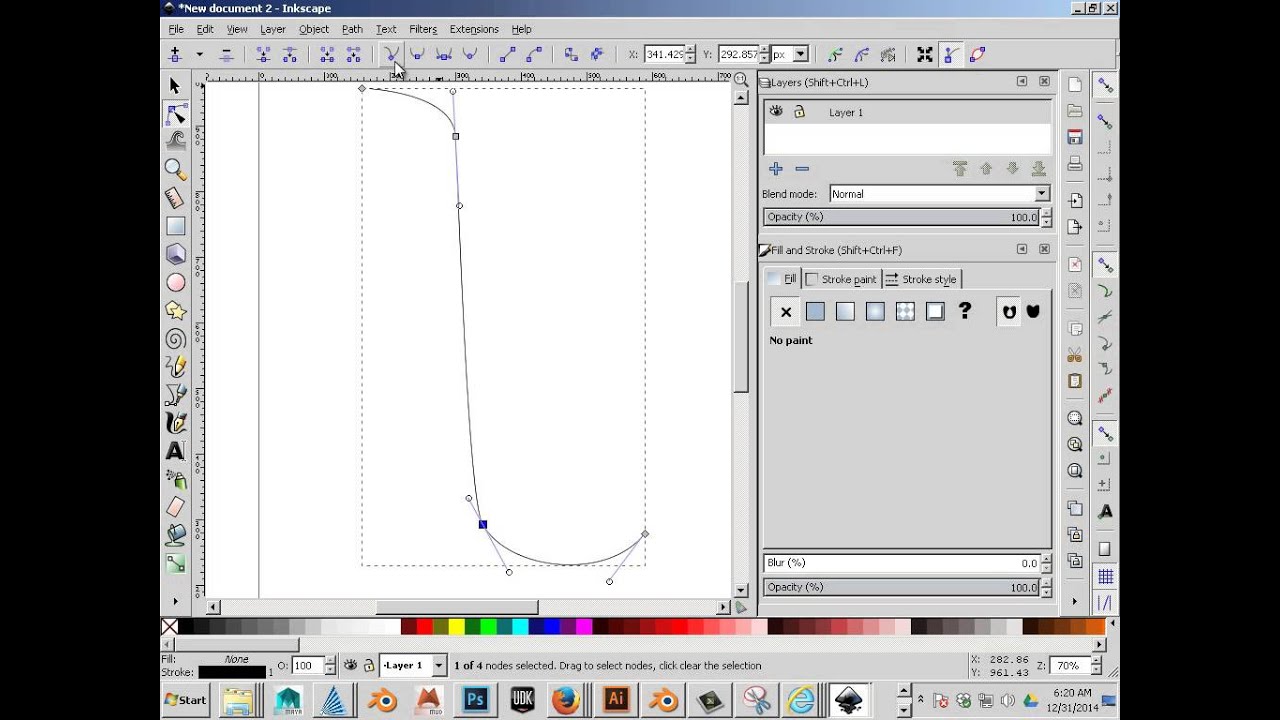The height and width of the screenshot is (720, 1280).
Task: Convert selected segment to line
Action: tap(508, 54)
